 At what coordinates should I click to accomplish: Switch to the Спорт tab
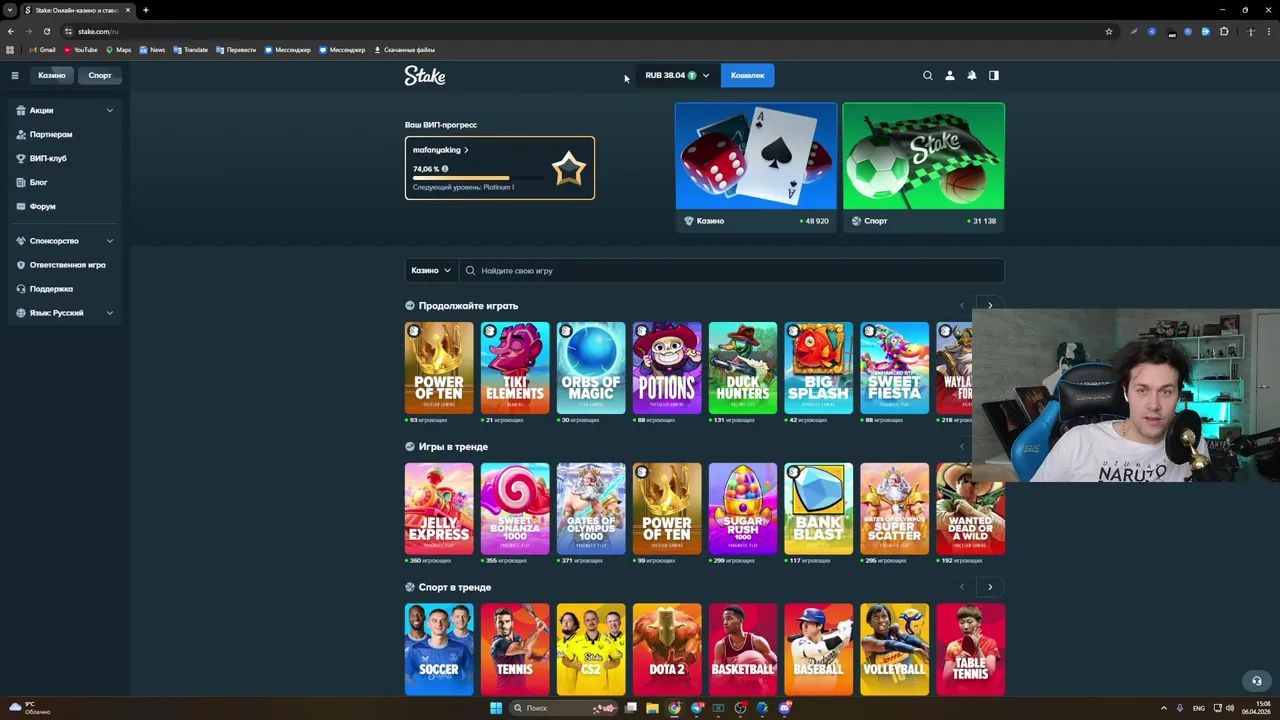100,75
